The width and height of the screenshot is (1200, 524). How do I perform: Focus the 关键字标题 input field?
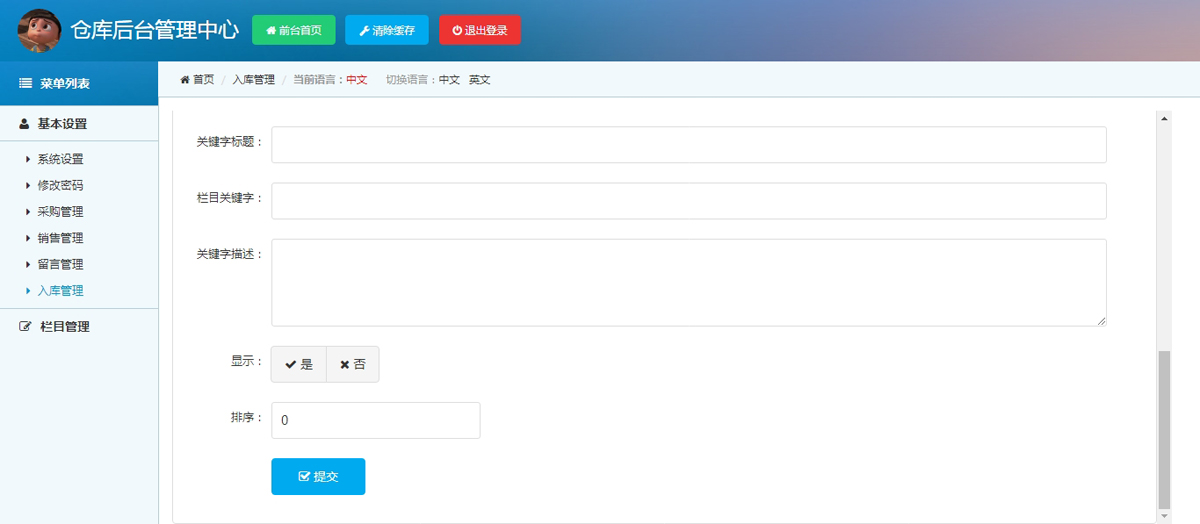[x=689, y=144]
